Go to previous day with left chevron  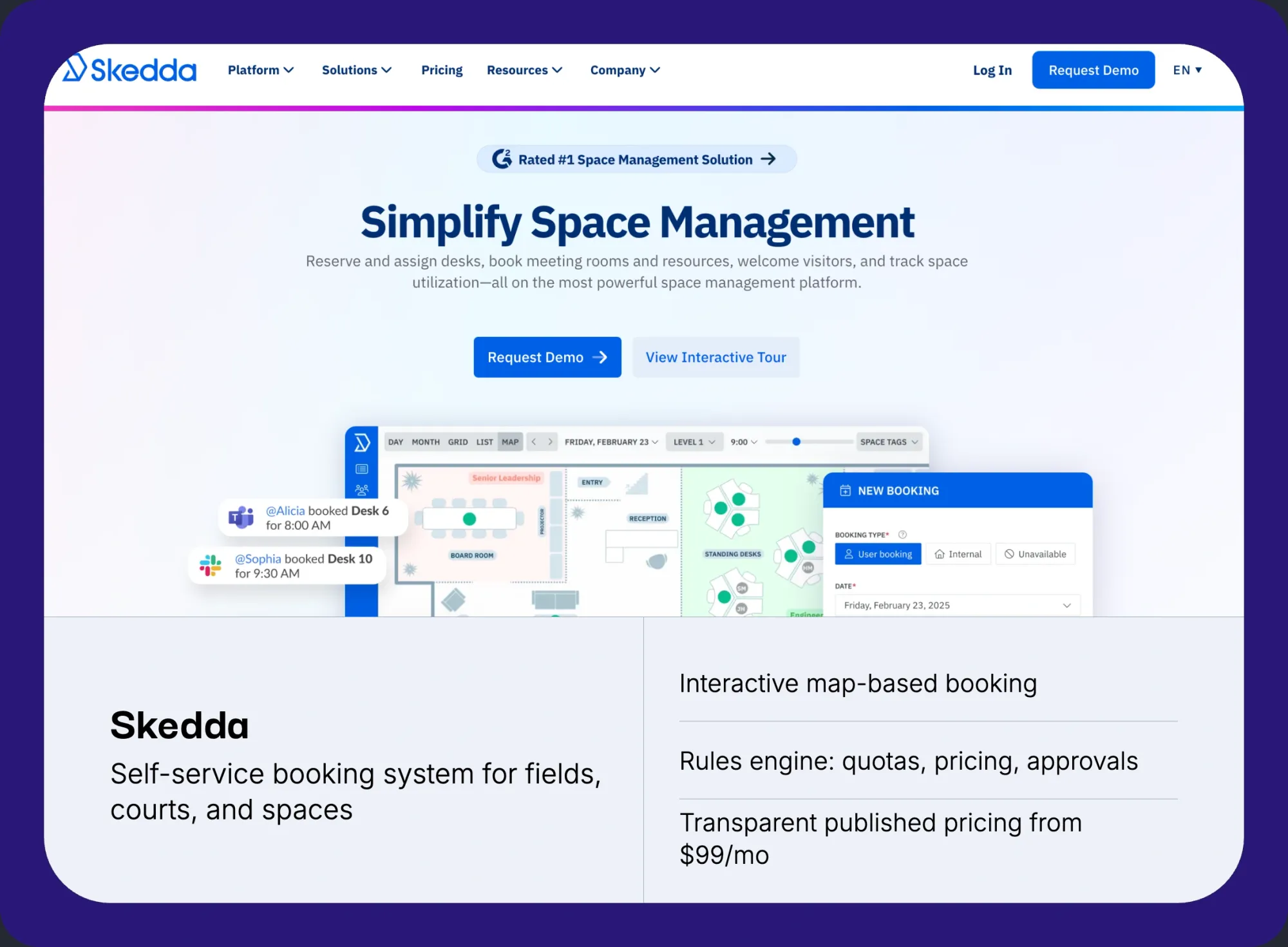point(534,442)
